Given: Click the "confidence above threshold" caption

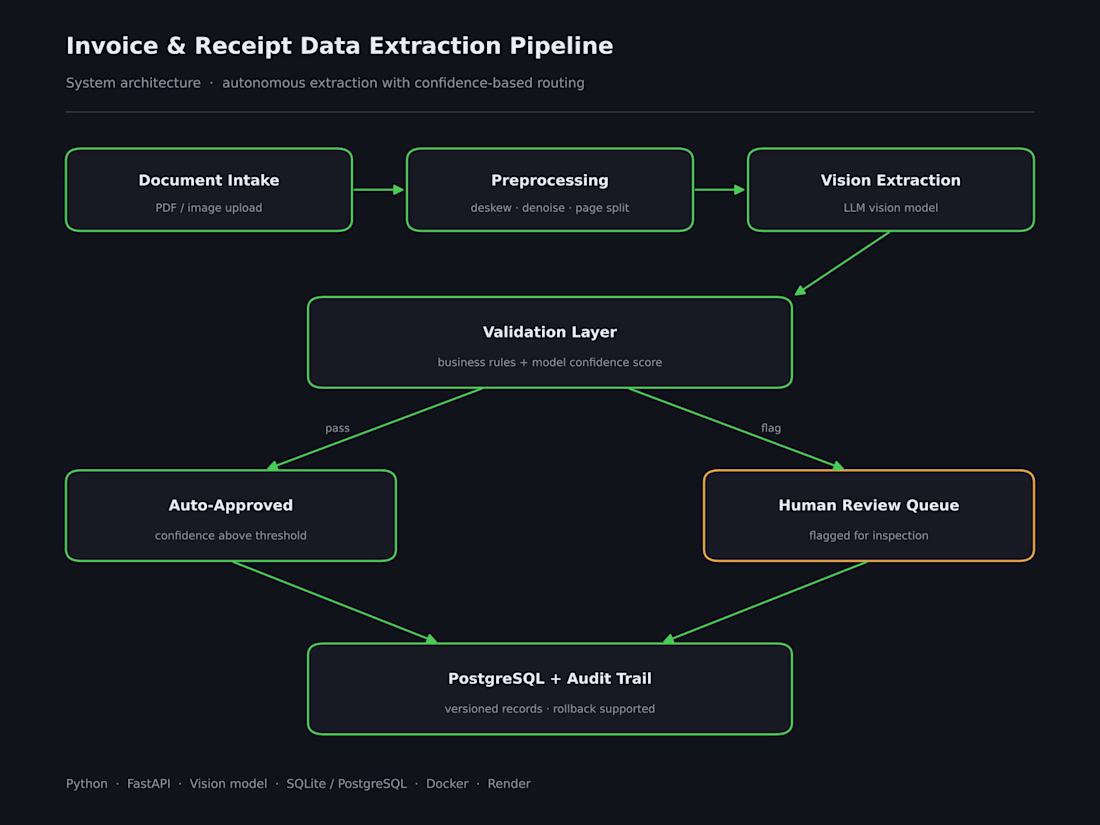Looking at the screenshot, I should 231,535.
